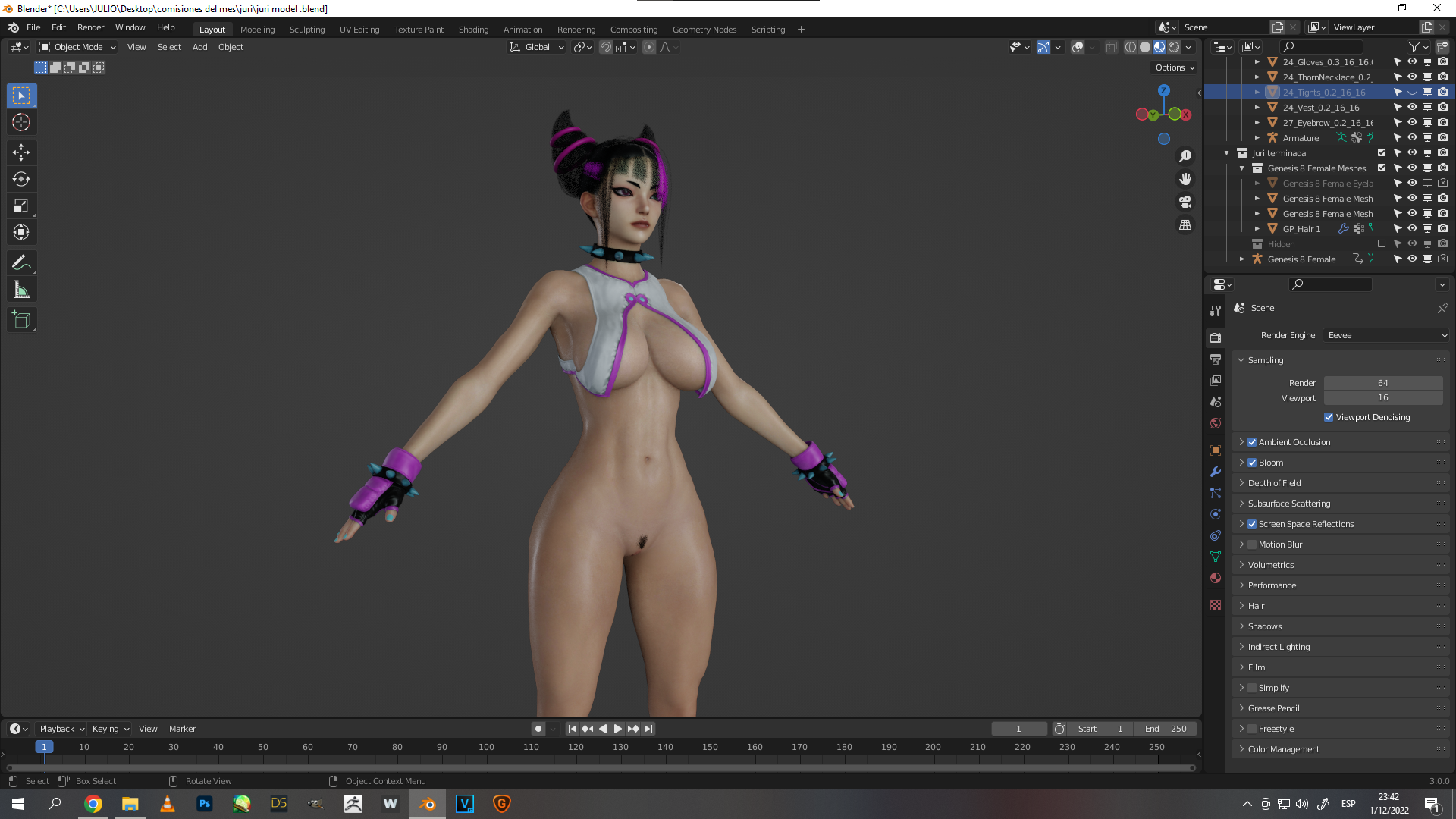The width and height of the screenshot is (1456, 819).
Task: Open the File menu
Action: point(33,27)
